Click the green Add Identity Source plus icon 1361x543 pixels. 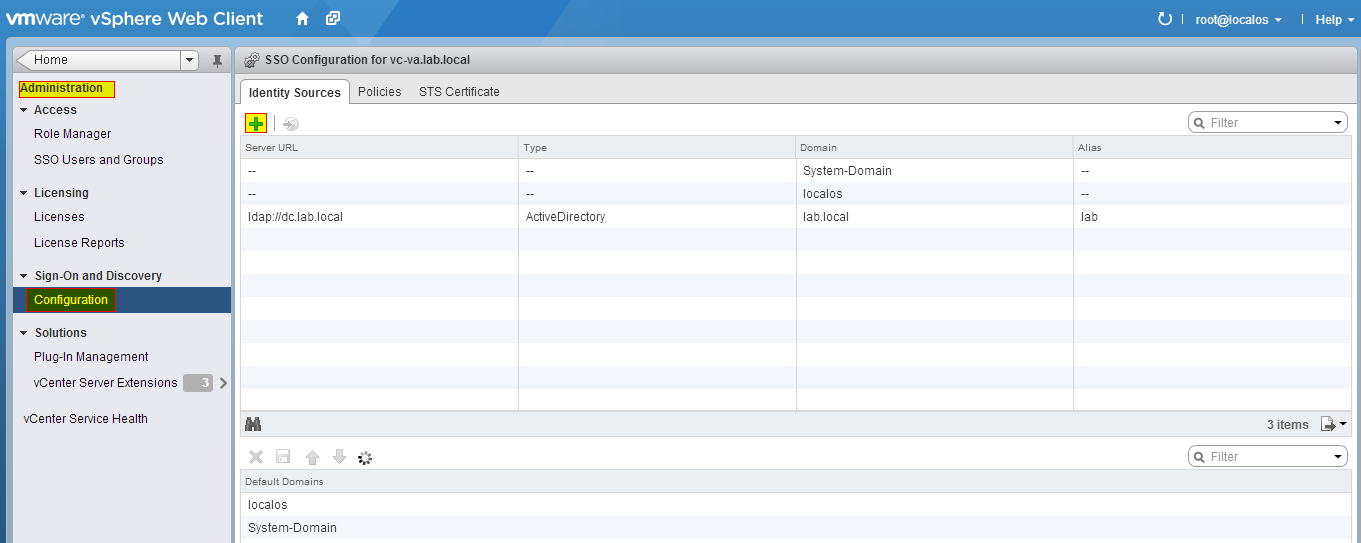(x=256, y=124)
